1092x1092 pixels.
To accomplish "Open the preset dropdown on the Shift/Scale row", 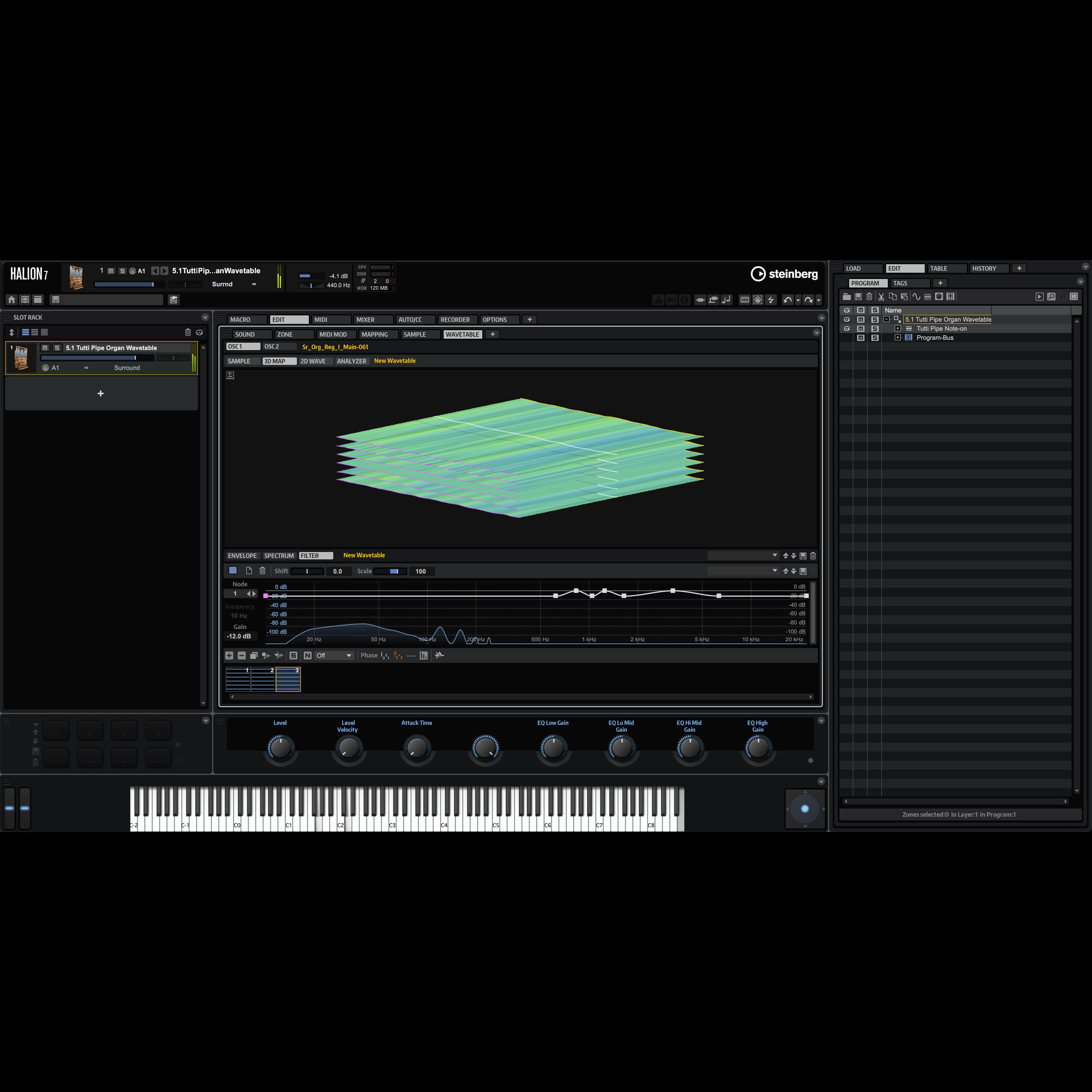I will pyautogui.click(x=743, y=571).
